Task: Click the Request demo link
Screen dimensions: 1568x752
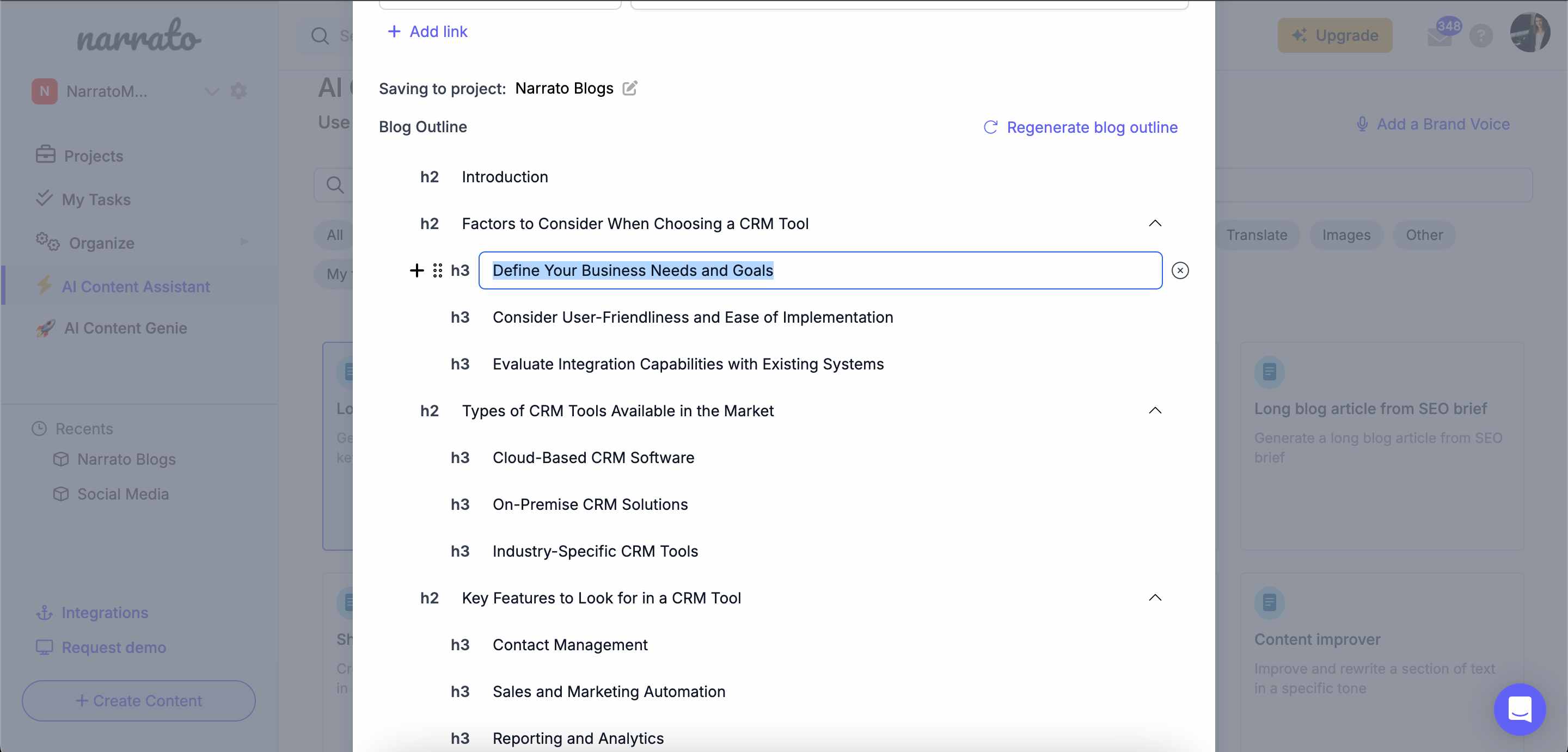Action: point(101,648)
